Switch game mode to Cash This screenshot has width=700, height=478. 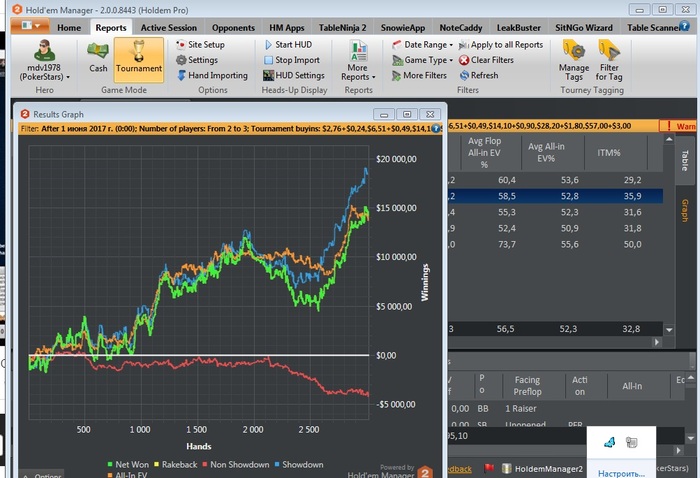click(98, 57)
